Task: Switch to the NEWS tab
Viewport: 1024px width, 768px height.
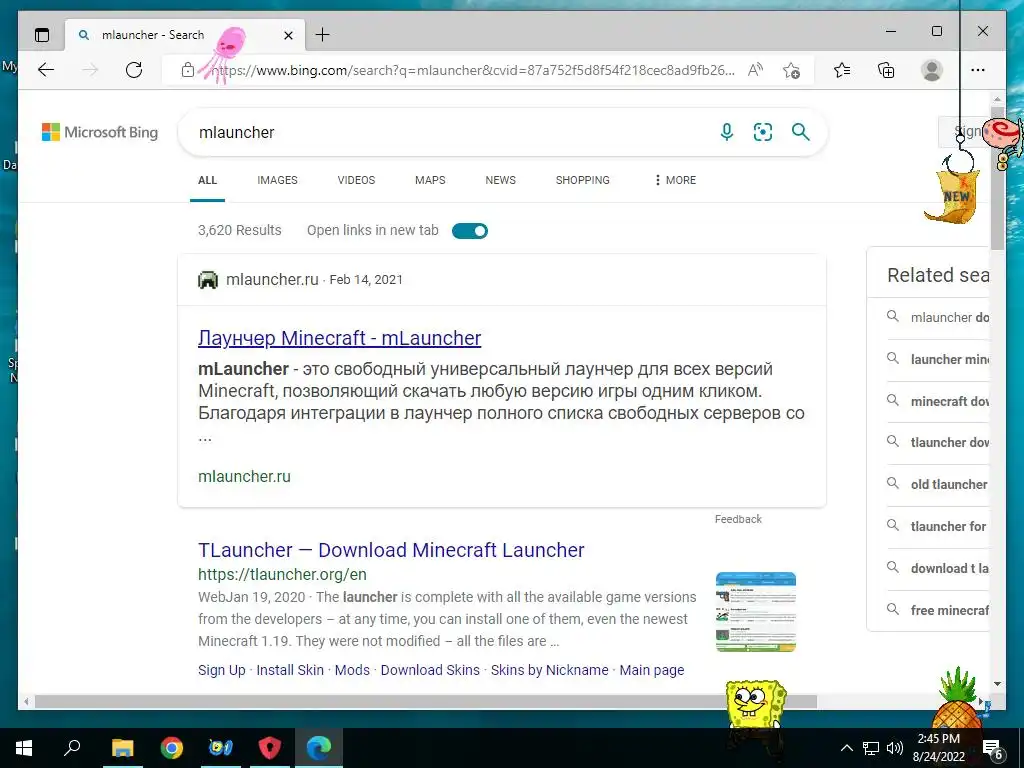Action: coord(500,180)
